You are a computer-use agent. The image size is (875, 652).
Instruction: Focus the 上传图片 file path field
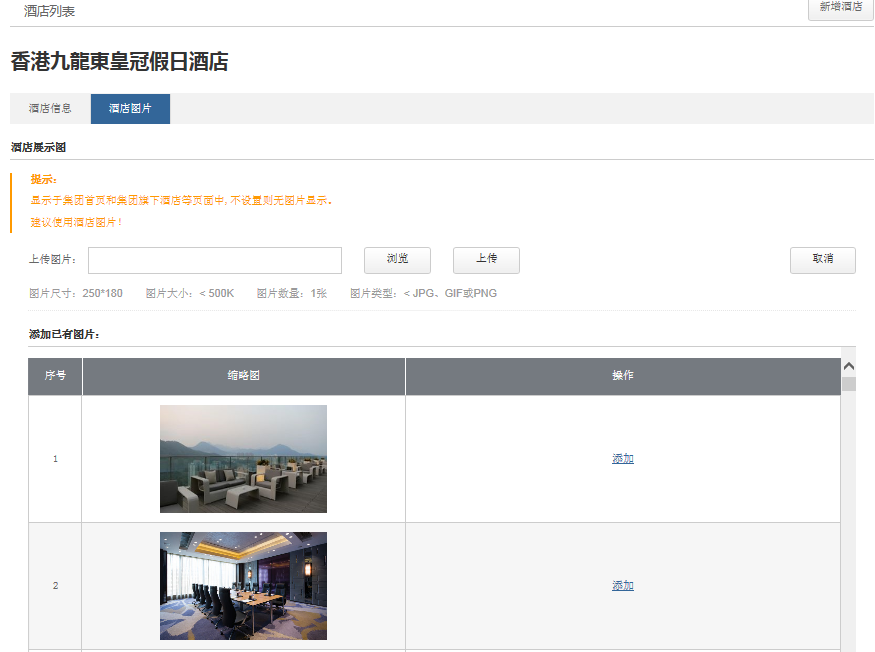pos(215,260)
